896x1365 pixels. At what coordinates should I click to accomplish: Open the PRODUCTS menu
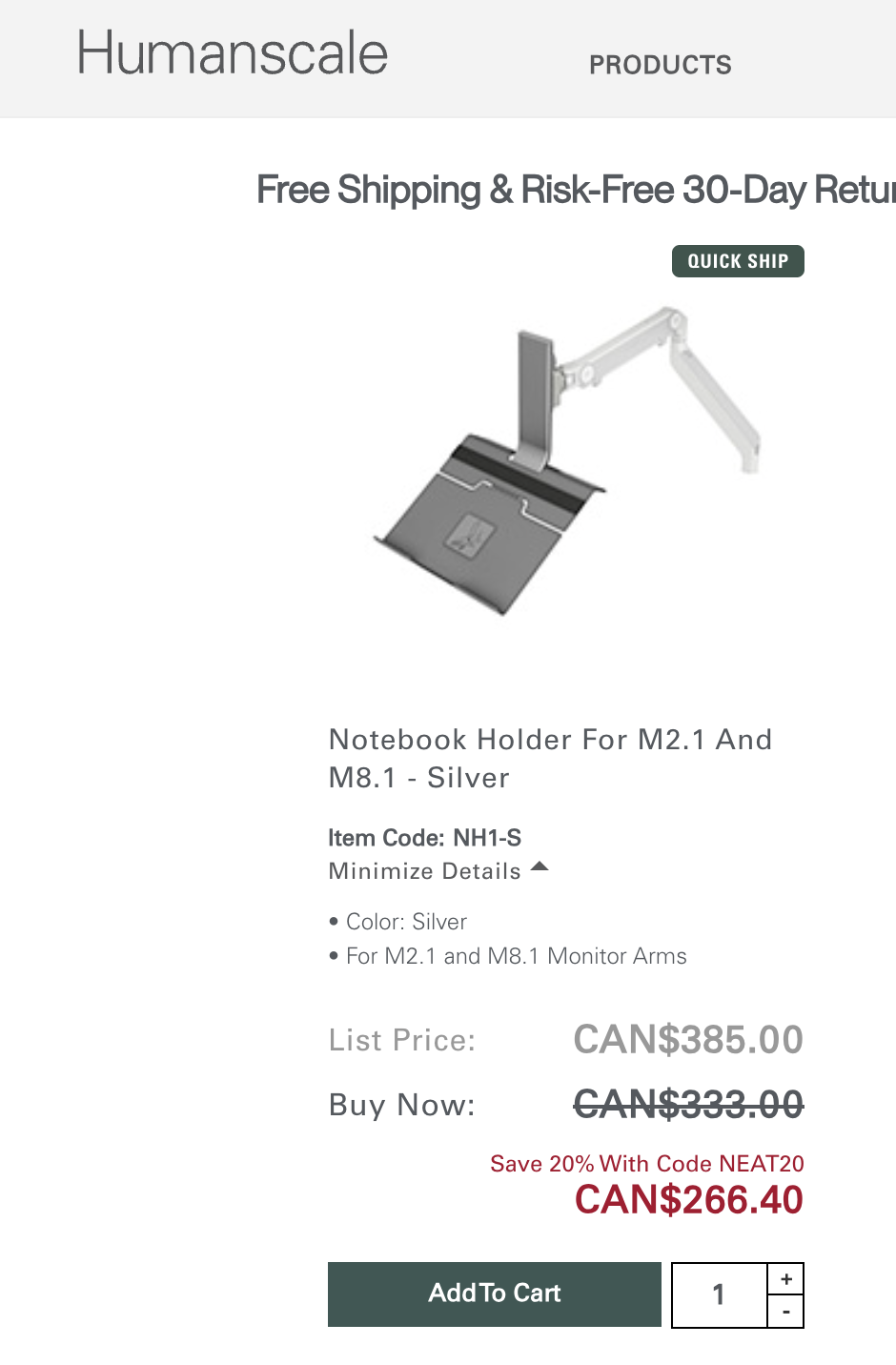click(660, 65)
